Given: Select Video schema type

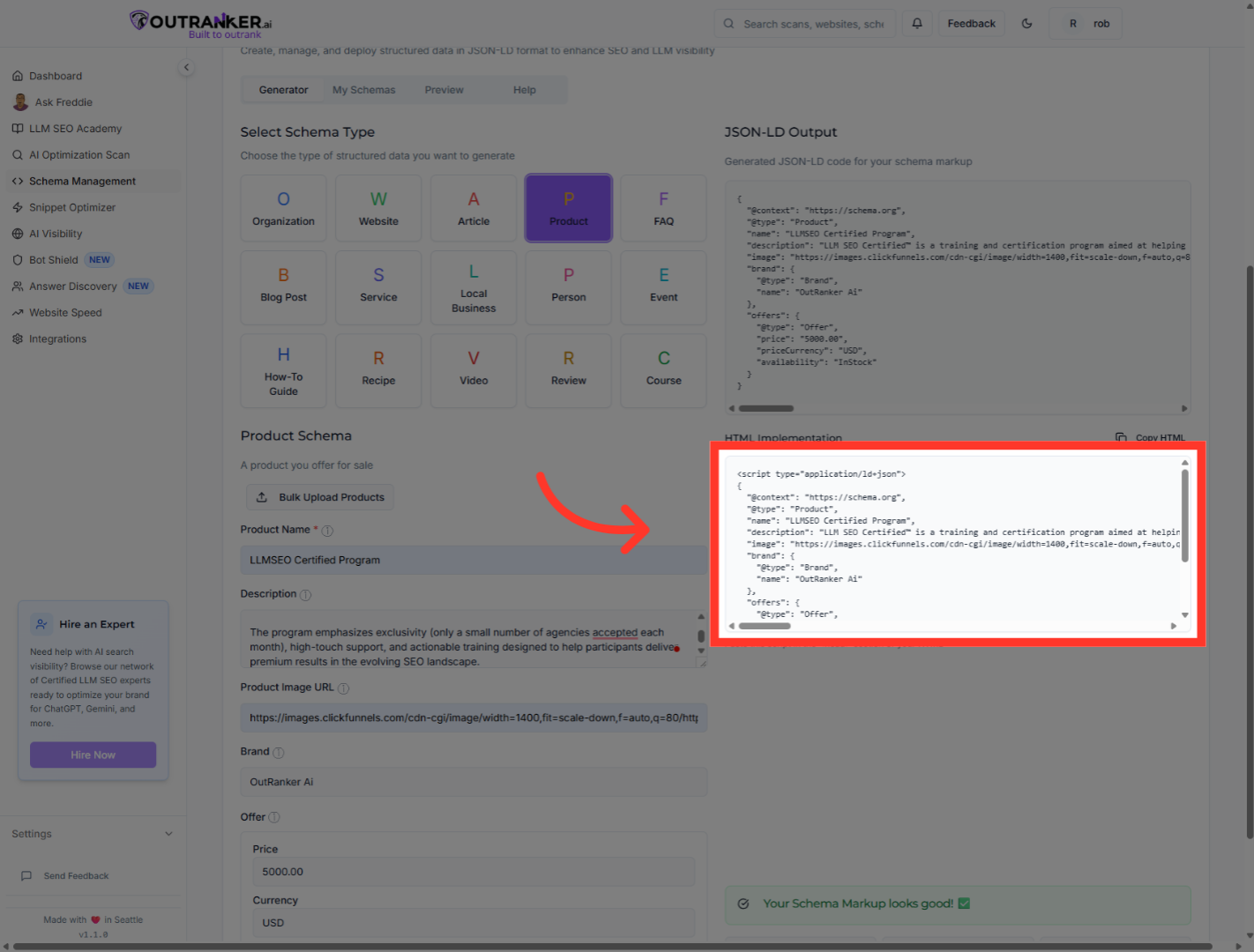Looking at the screenshot, I should (474, 370).
